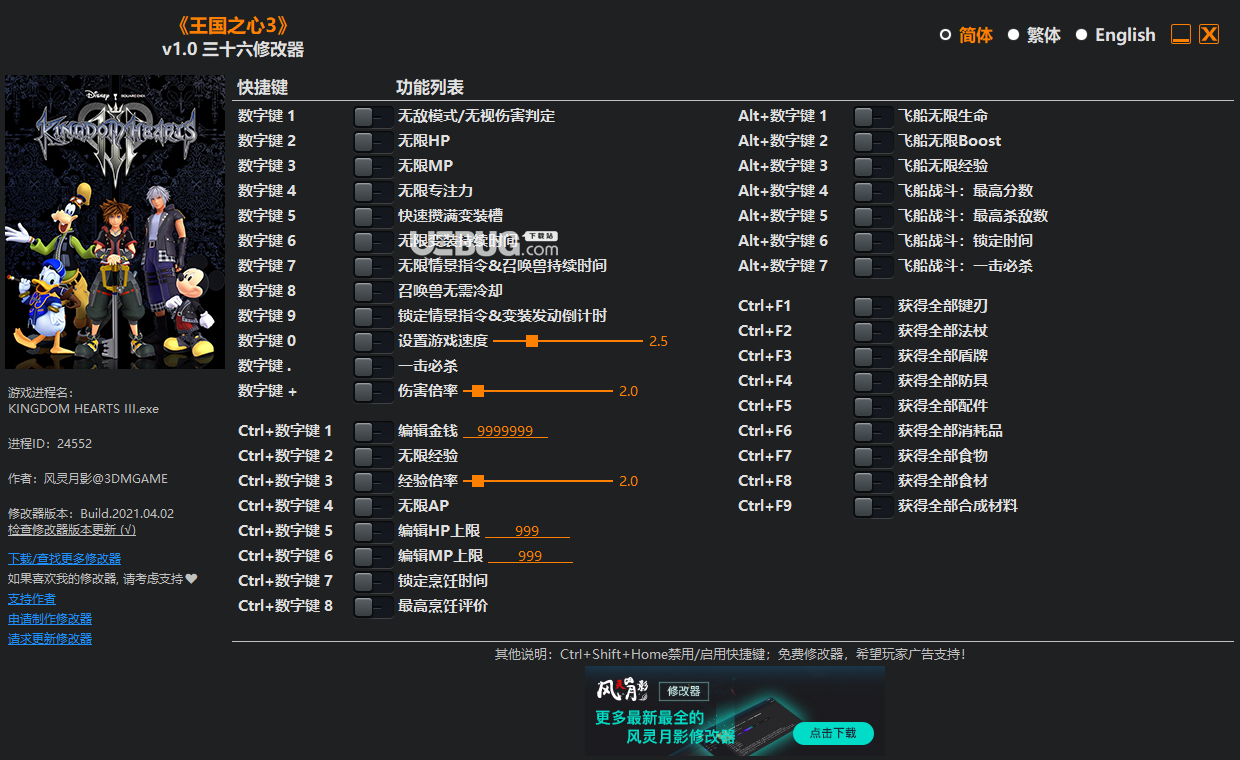1240x760 pixels.
Task: Toggle 飞船战斗：最高分数 switch
Action: point(874,191)
